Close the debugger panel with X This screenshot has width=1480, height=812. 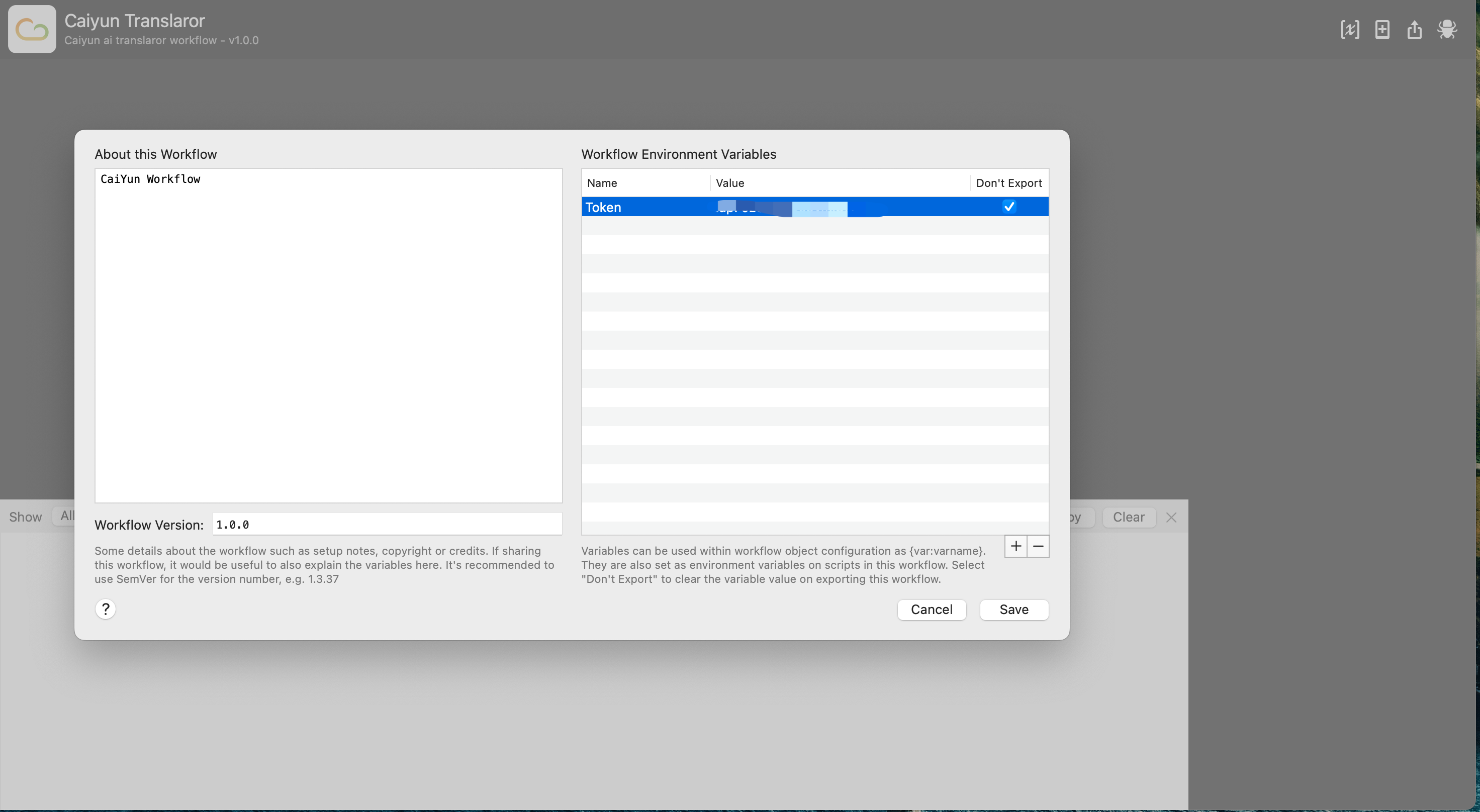click(x=1171, y=518)
